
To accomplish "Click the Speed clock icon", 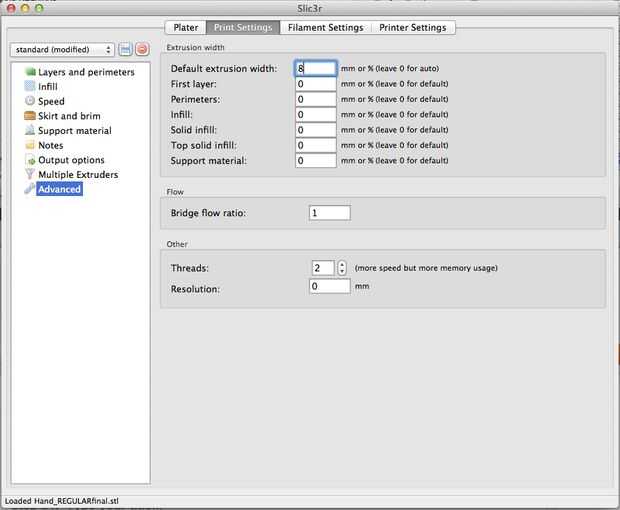I will (x=30, y=101).
